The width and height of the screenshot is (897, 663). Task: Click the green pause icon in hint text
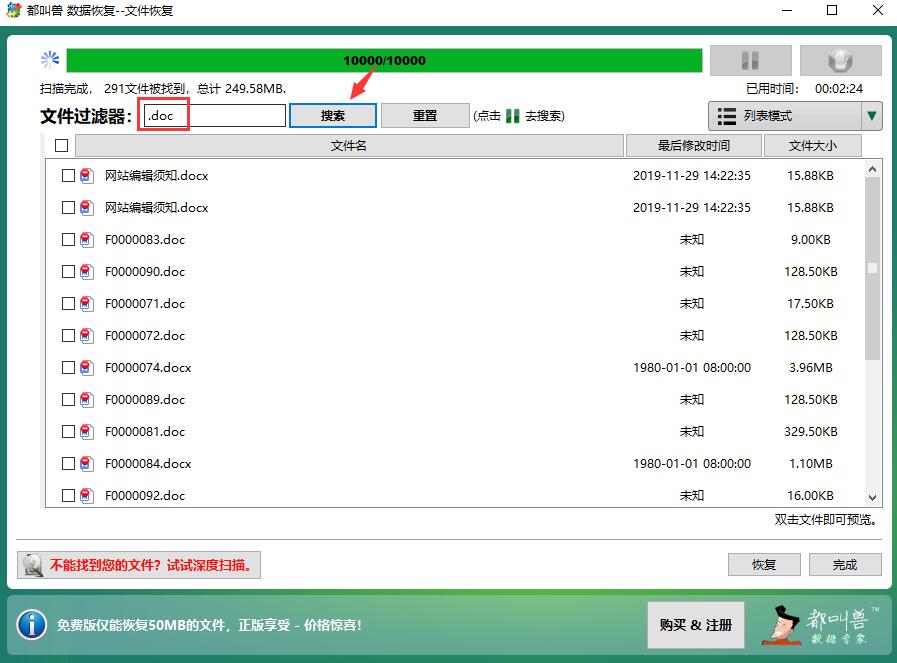[513, 116]
